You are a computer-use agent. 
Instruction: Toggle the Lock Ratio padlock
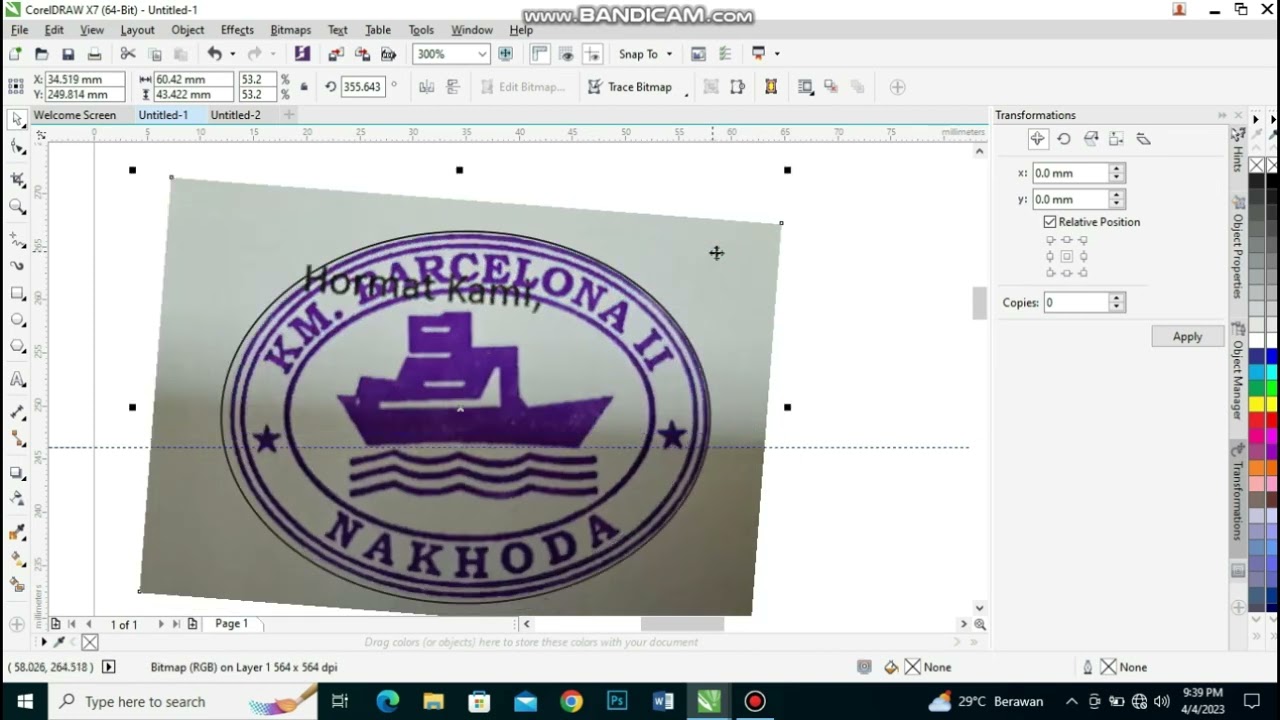click(304, 87)
